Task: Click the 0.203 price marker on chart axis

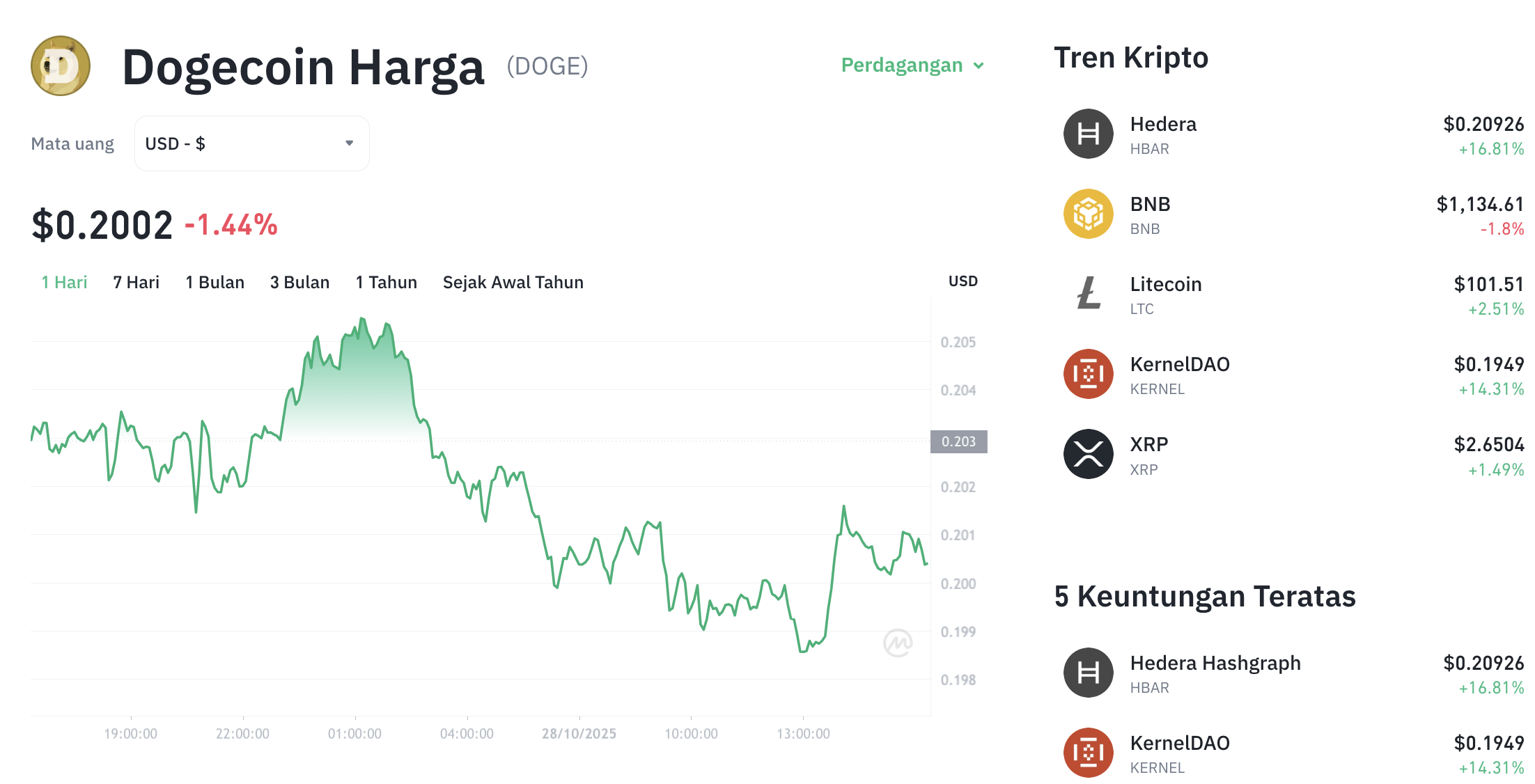Action: [x=958, y=441]
